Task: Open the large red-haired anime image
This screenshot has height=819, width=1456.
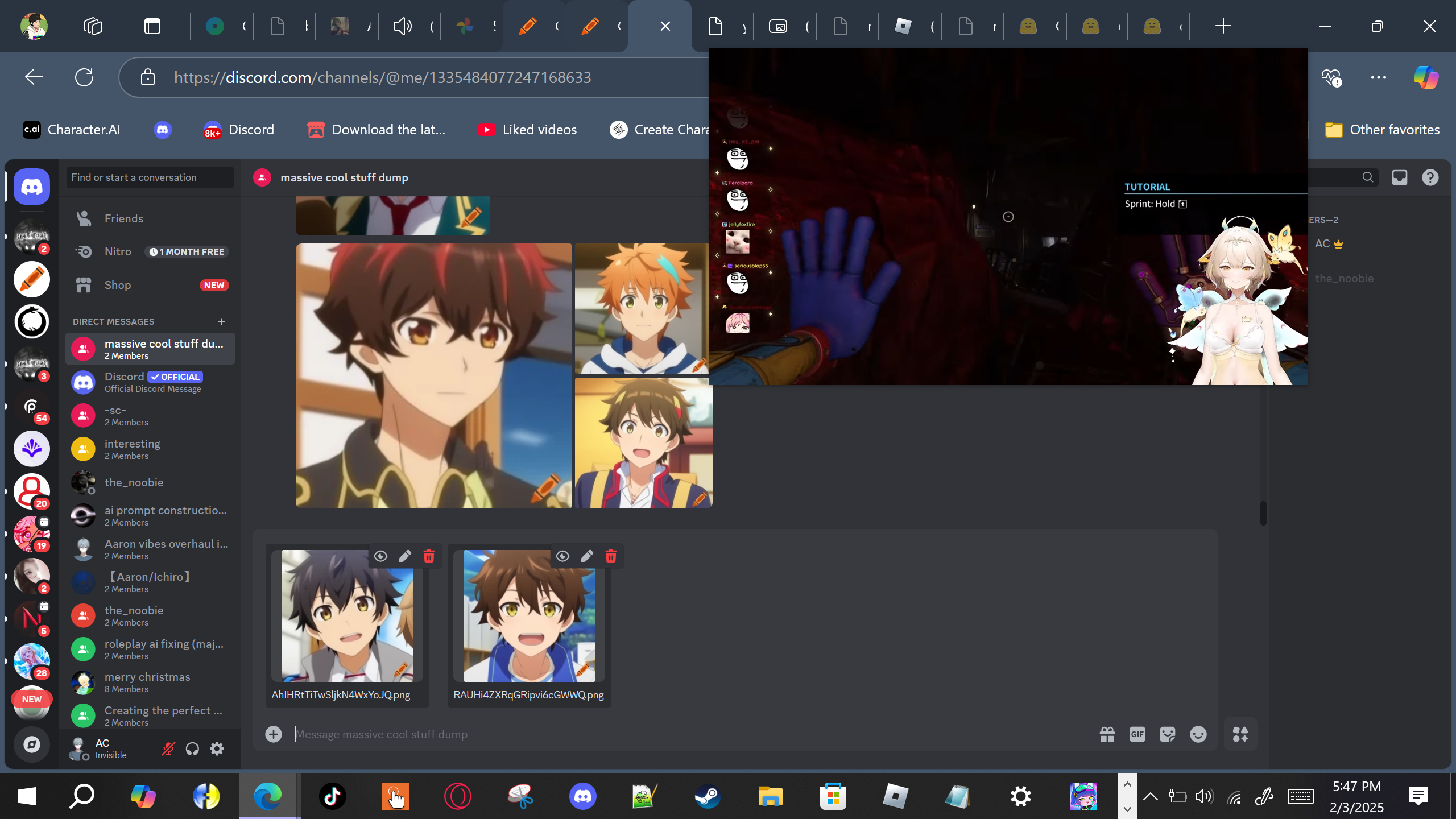Action: coord(433,376)
